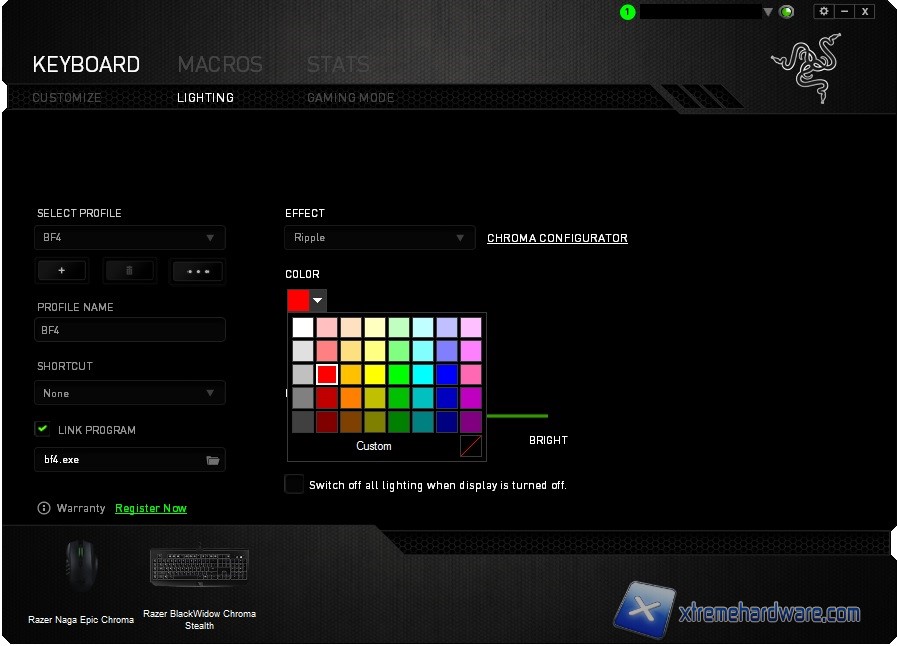The image size is (897, 646).
Task: Open settings via the top gear icon
Action: [x=824, y=11]
